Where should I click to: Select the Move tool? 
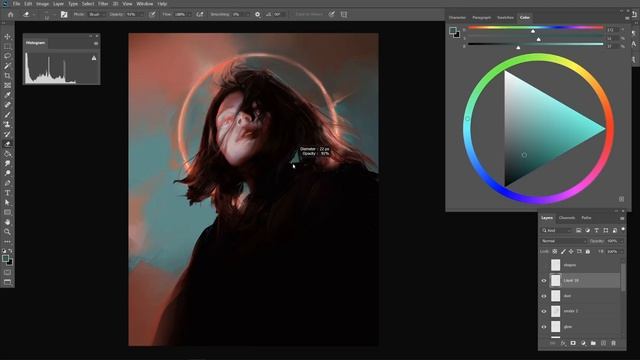coord(7,37)
